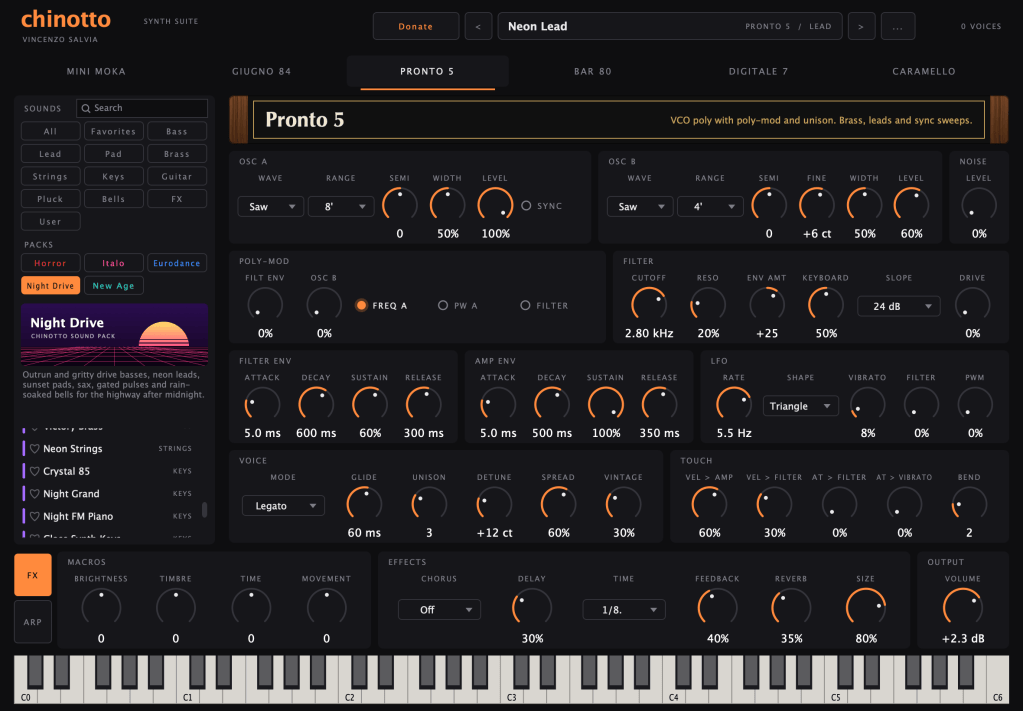Screen dimensions: 1023x711
Task: Open Filter Slope 24 dB dropdown
Action: coord(898,306)
